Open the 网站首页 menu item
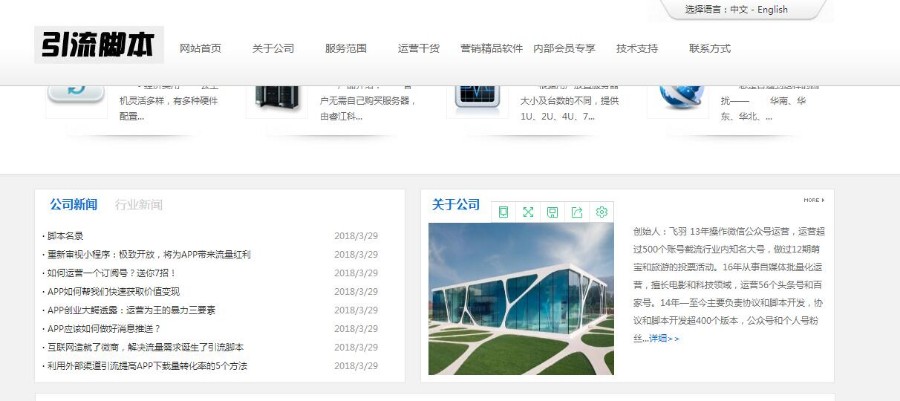 point(200,49)
